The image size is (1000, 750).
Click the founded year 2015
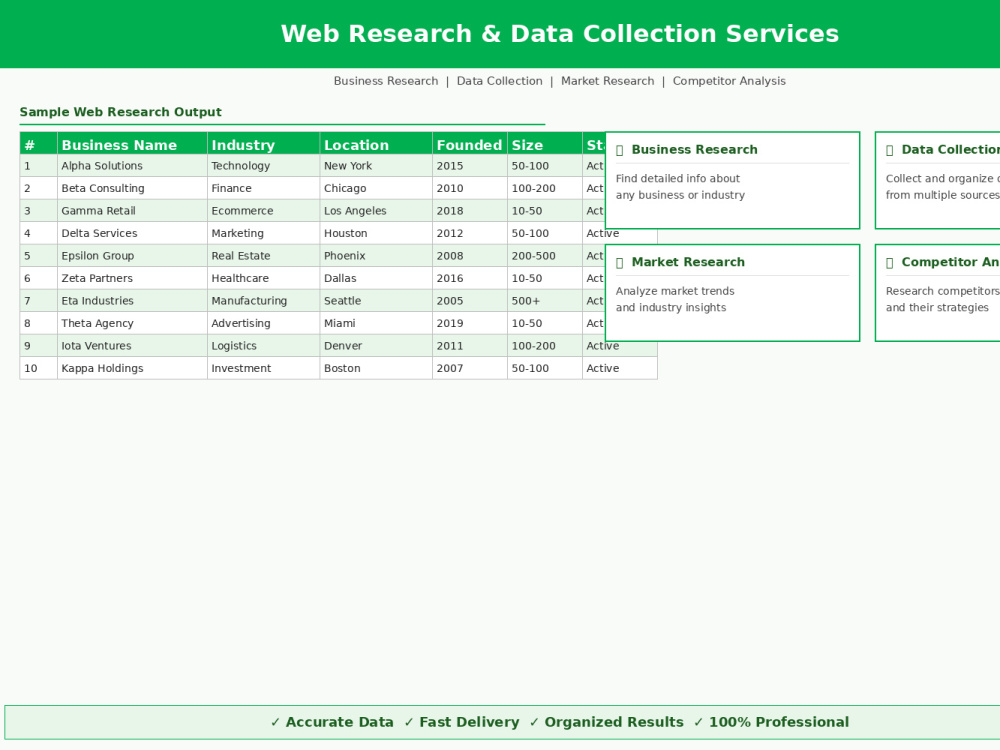click(x=469, y=166)
